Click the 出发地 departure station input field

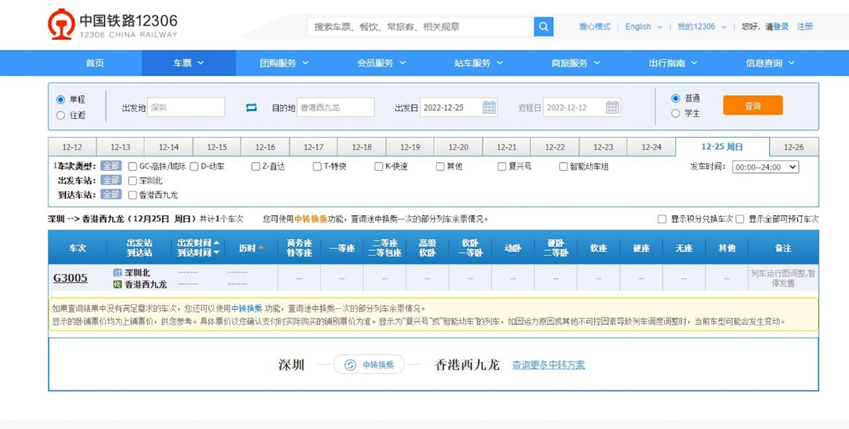[x=186, y=107]
